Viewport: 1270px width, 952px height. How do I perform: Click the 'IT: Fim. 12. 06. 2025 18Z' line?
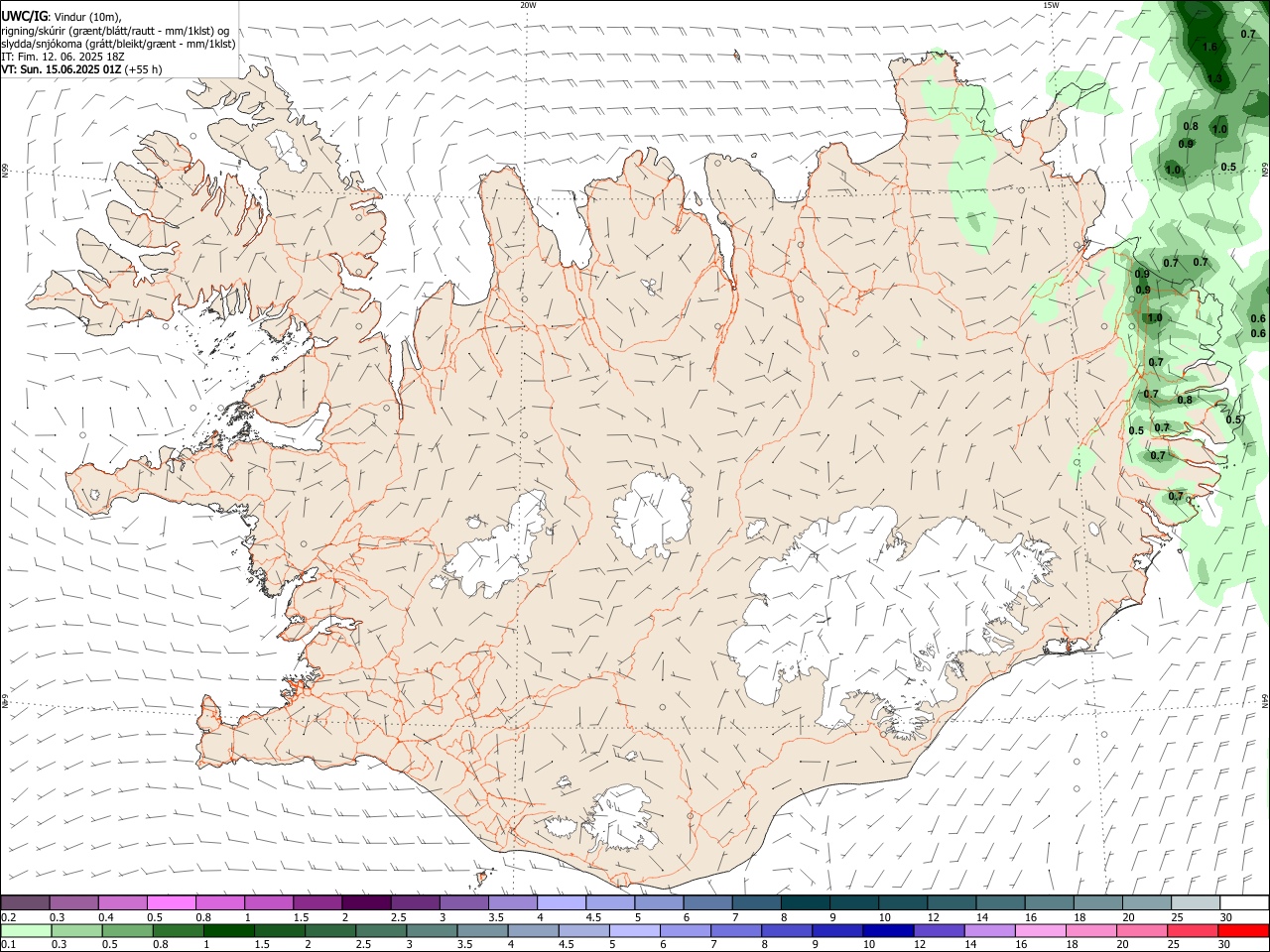tap(63, 57)
